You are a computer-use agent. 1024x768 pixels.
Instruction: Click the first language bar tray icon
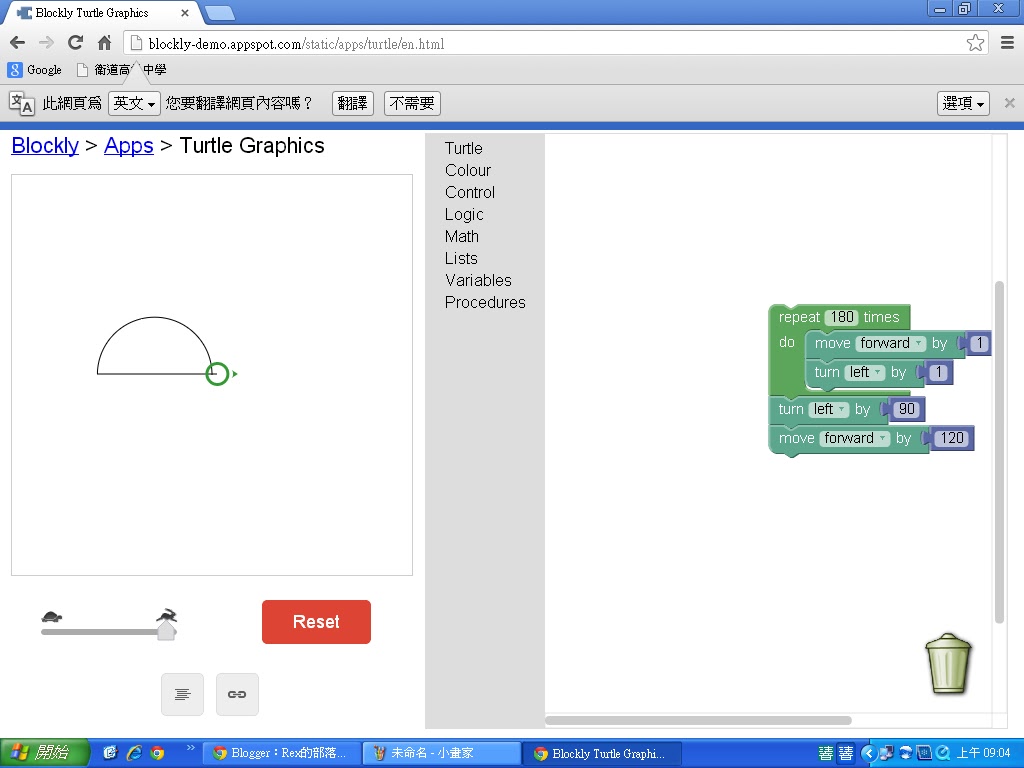[x=825, y=753]
